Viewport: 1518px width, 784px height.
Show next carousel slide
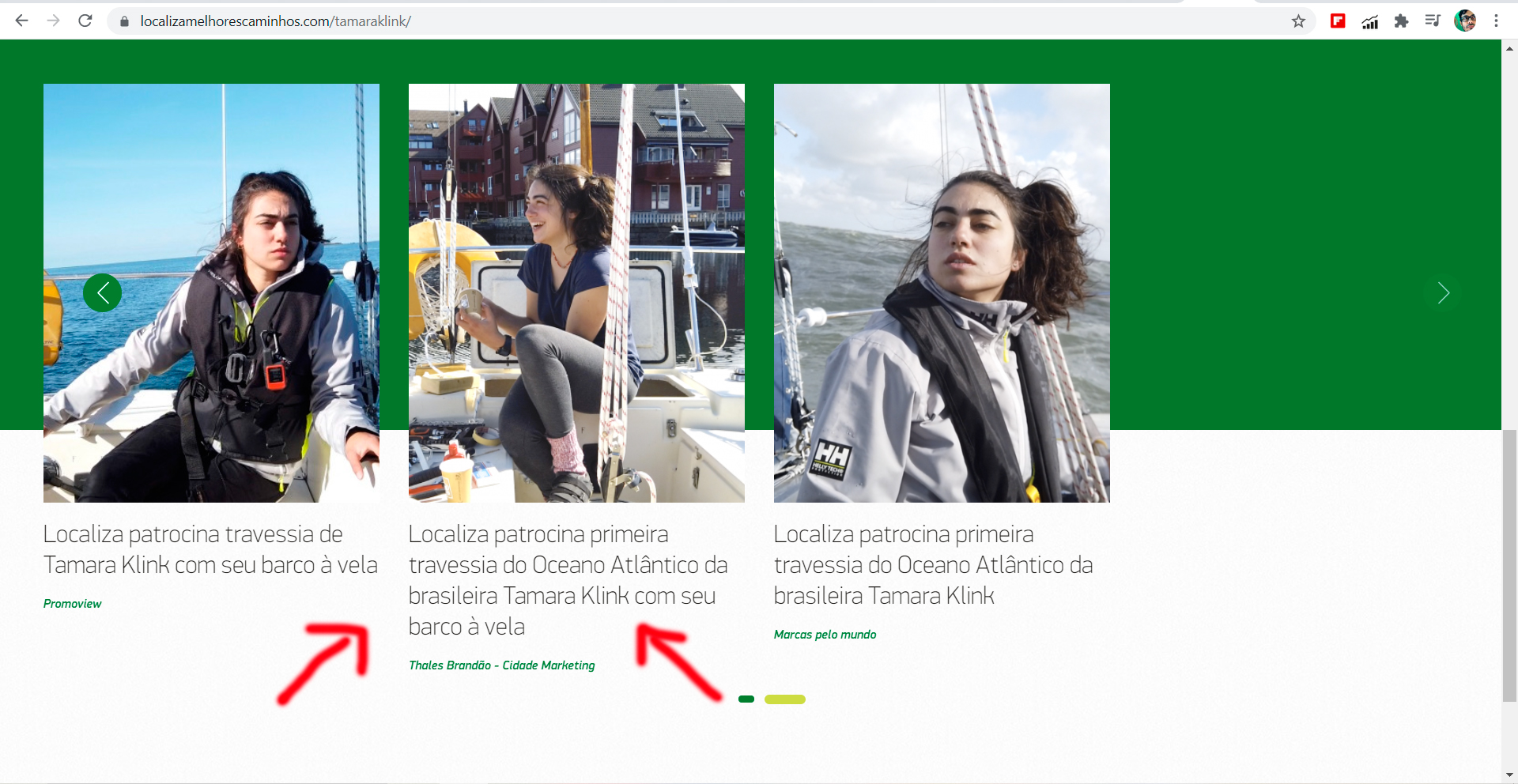pyautogui.click(x=1443, y=293)
